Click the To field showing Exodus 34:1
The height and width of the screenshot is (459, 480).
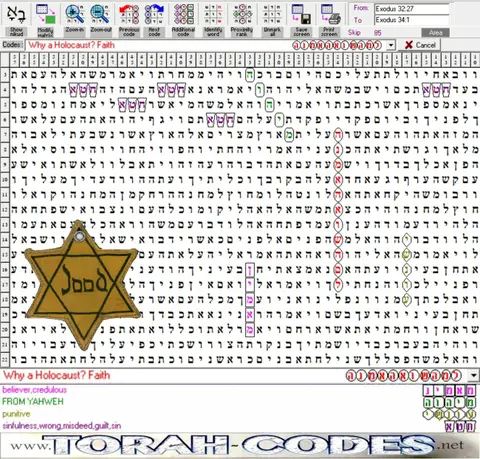[411, 20]
